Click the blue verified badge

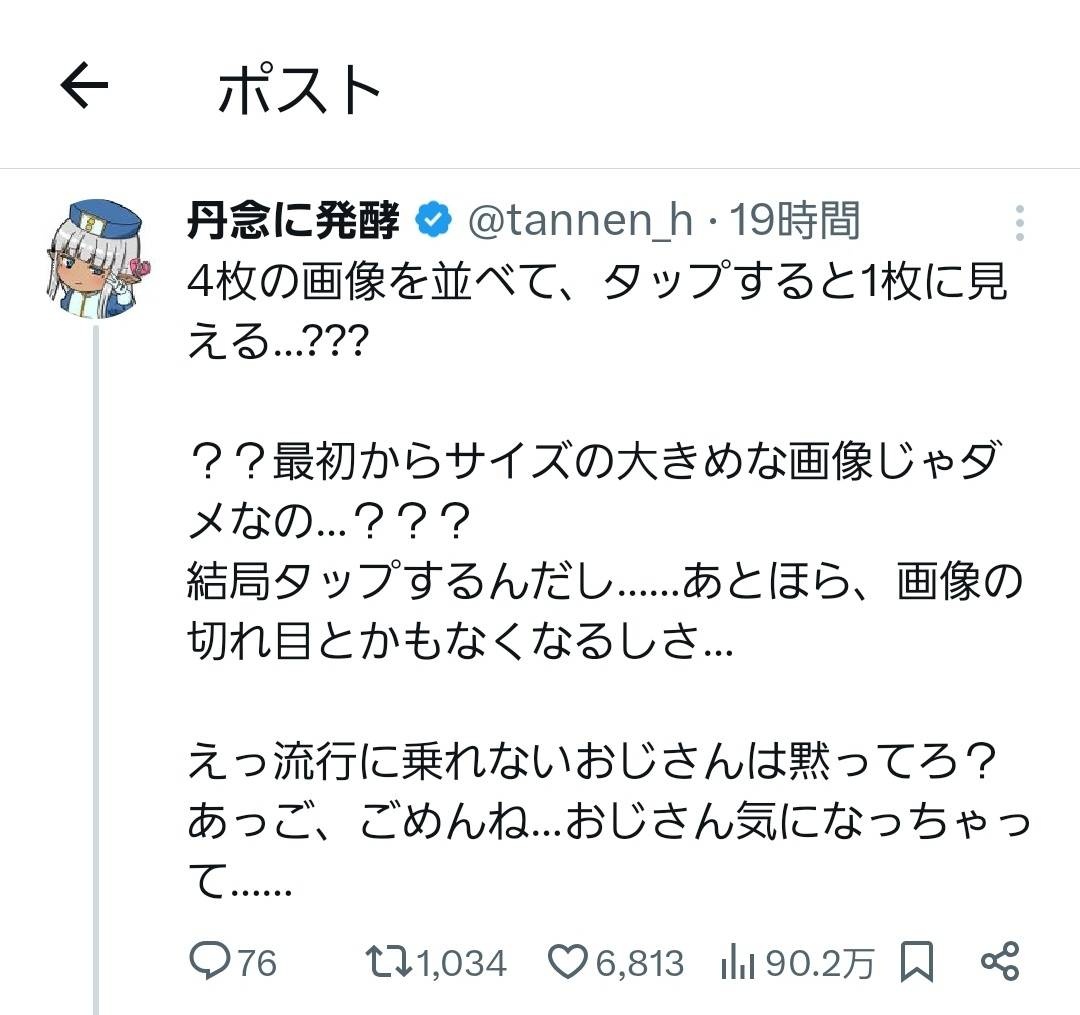[x=433, y=221]
